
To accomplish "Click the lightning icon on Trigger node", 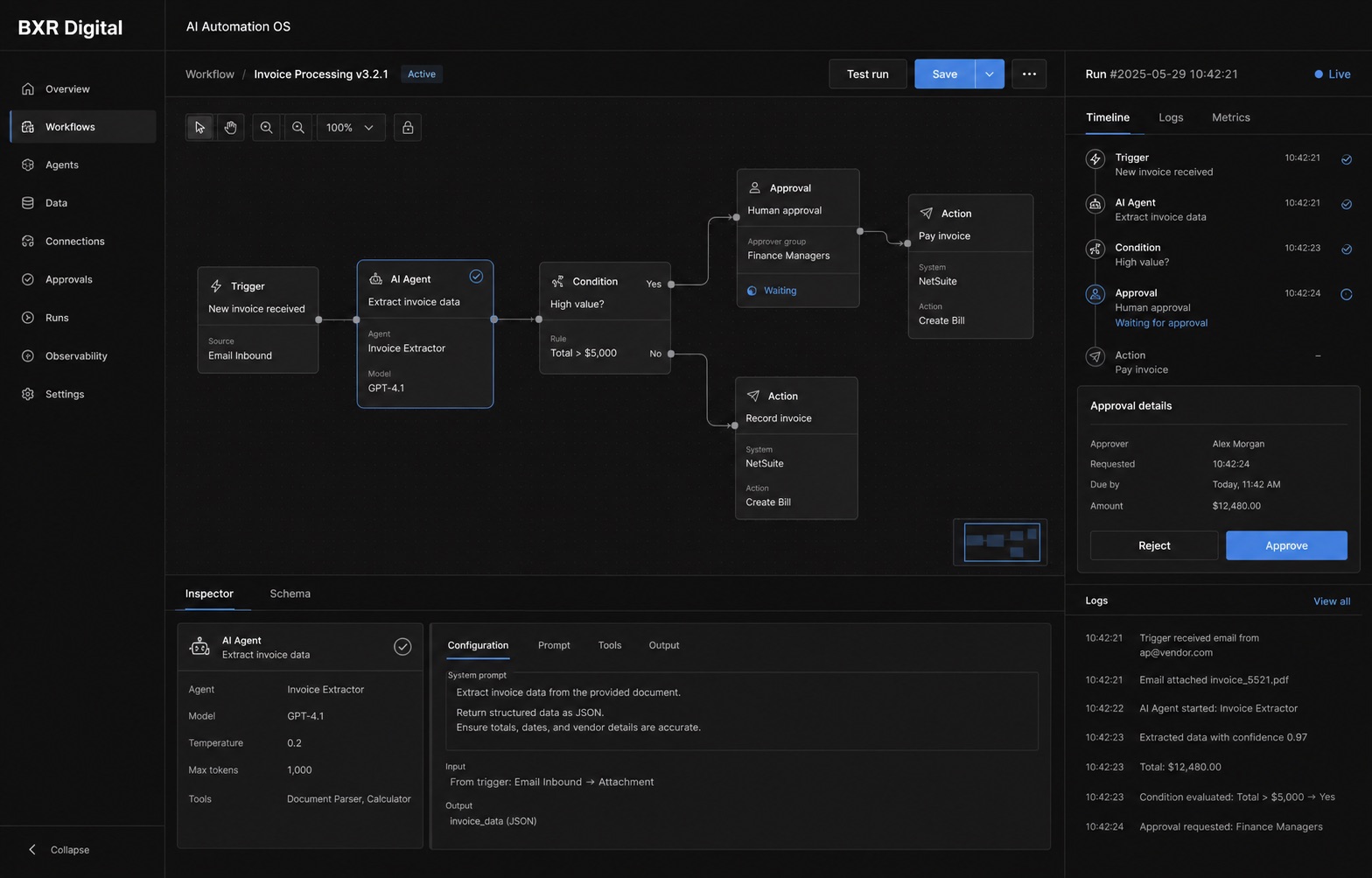I will 216,286.
